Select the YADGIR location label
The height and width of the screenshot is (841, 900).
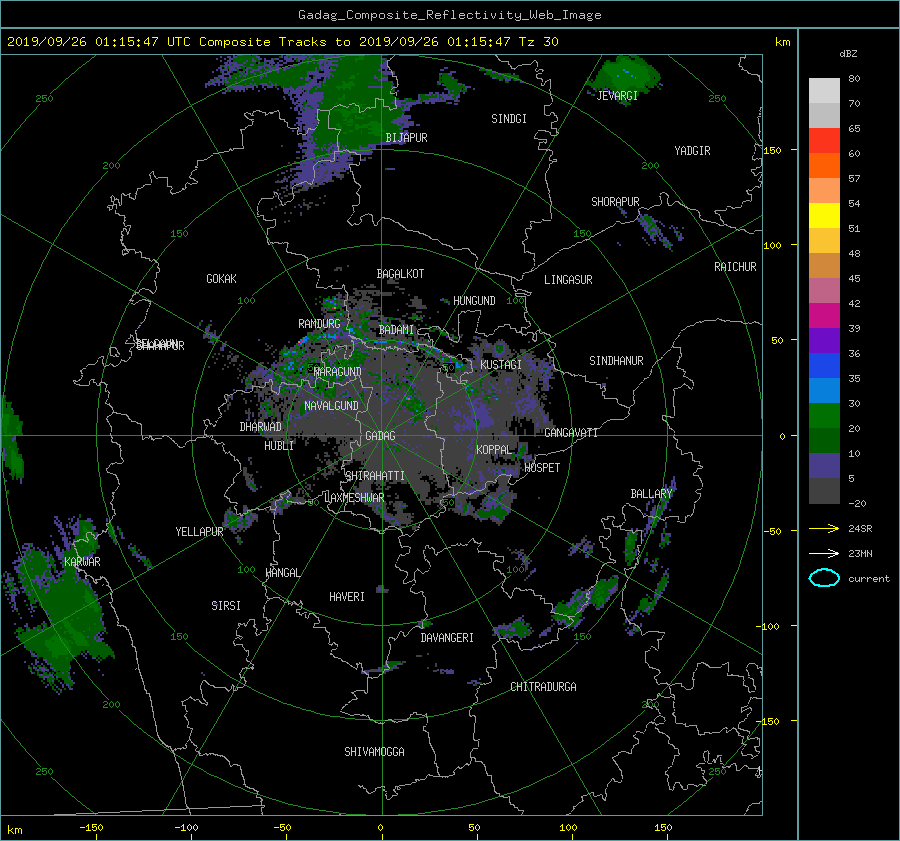(692, 151)
